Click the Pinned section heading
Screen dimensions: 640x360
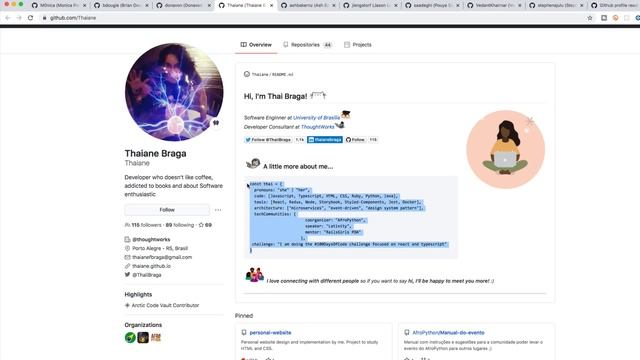pos(244,316)
